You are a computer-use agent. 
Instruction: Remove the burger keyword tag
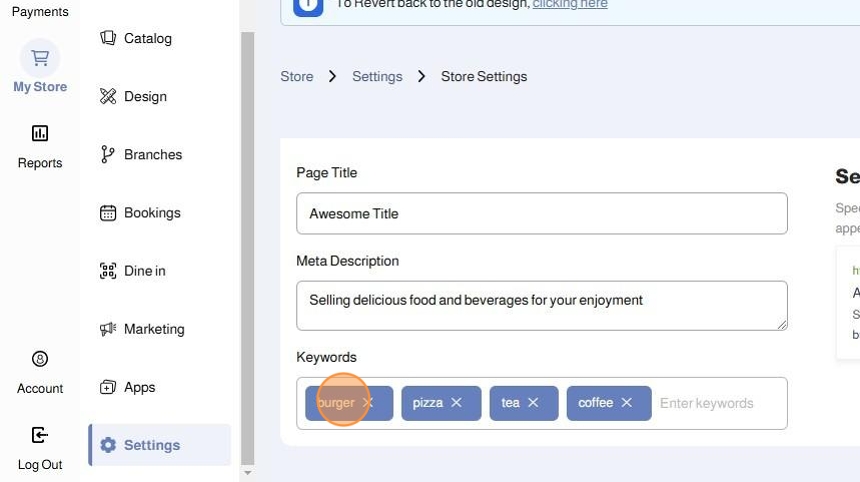tap(368, 403)
